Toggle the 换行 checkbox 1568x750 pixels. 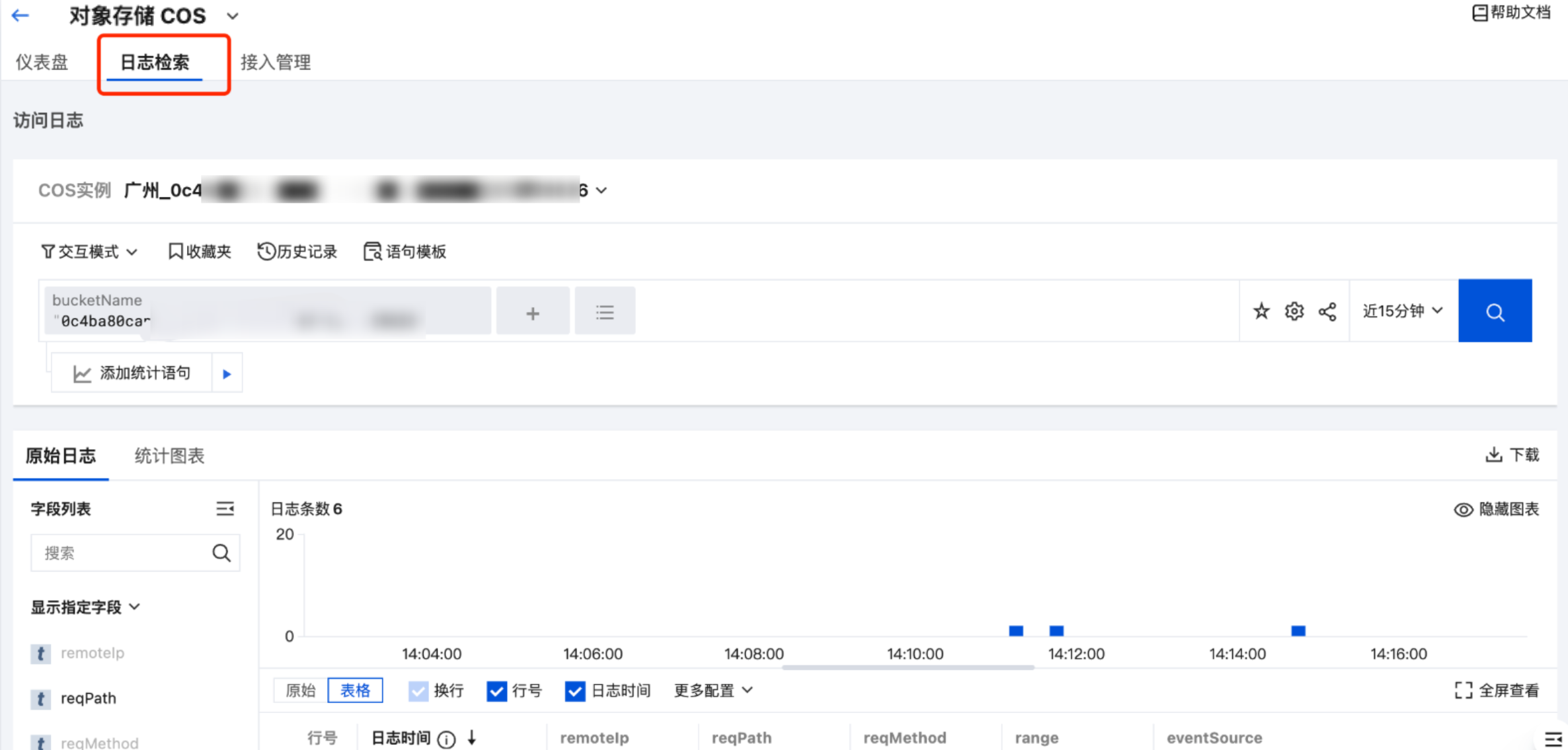418,691
